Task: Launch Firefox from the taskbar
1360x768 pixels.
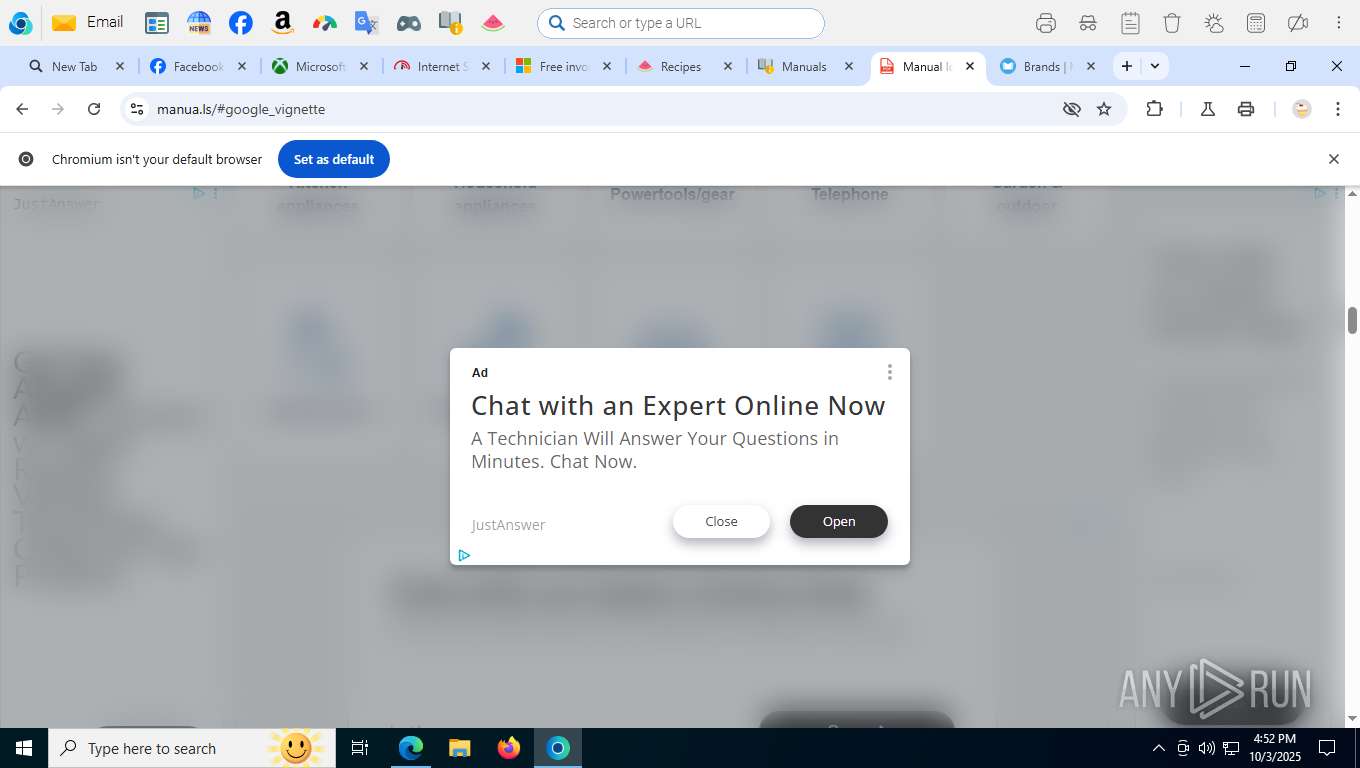Action: (509, 748)
